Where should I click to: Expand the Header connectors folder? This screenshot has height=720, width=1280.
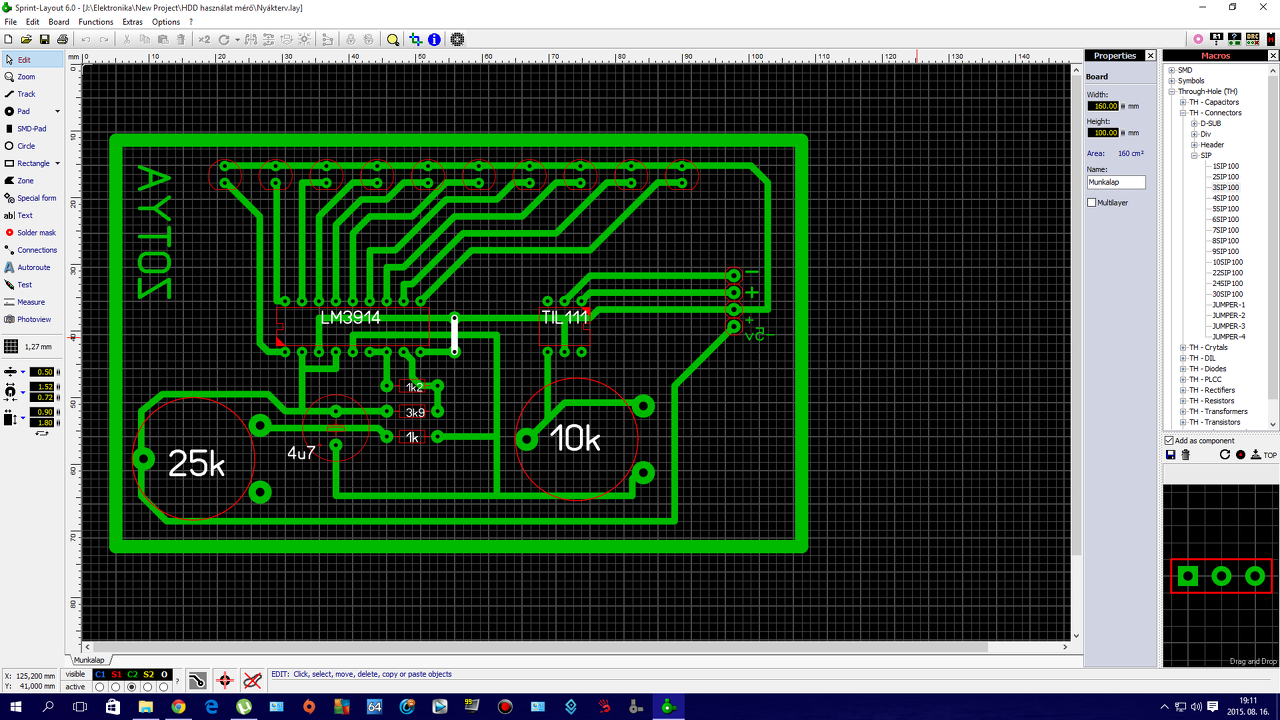pos(1194,145)
